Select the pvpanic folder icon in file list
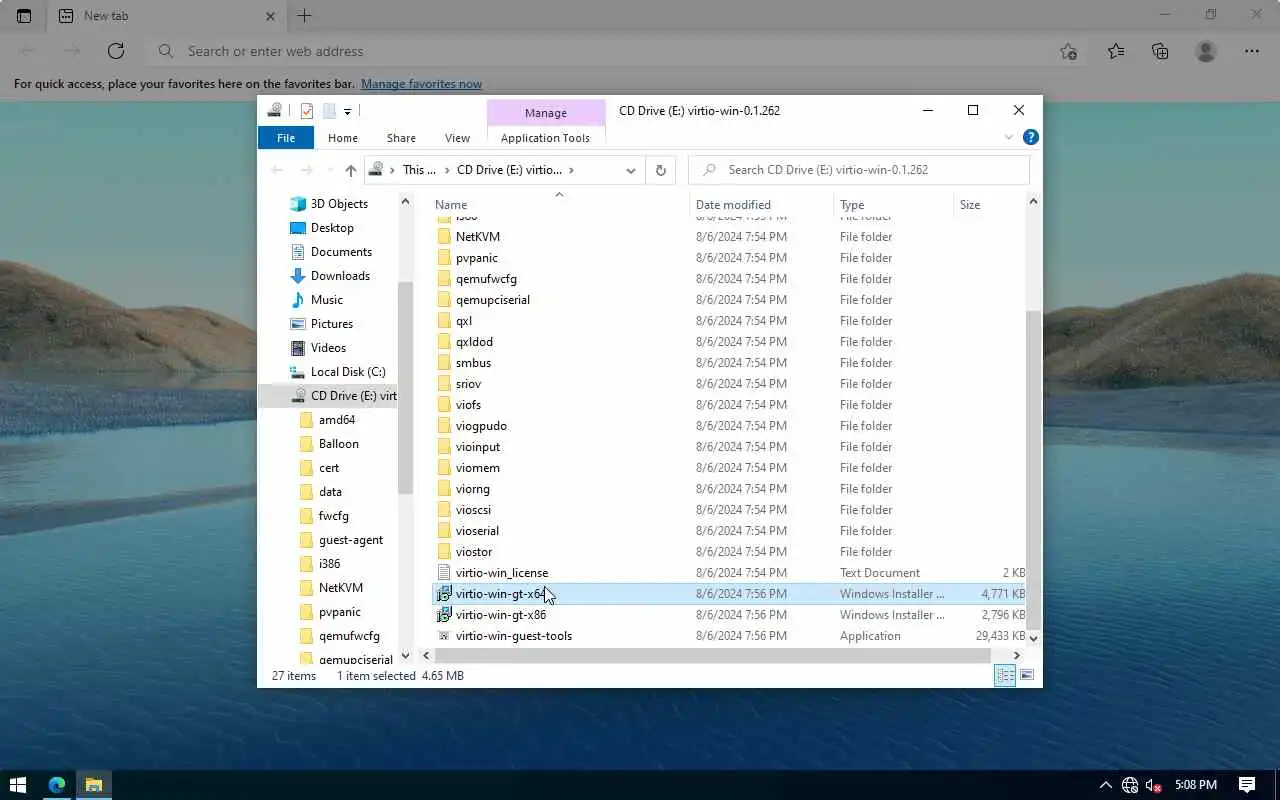Screen dimensions: 1280x800 point(445,258)
